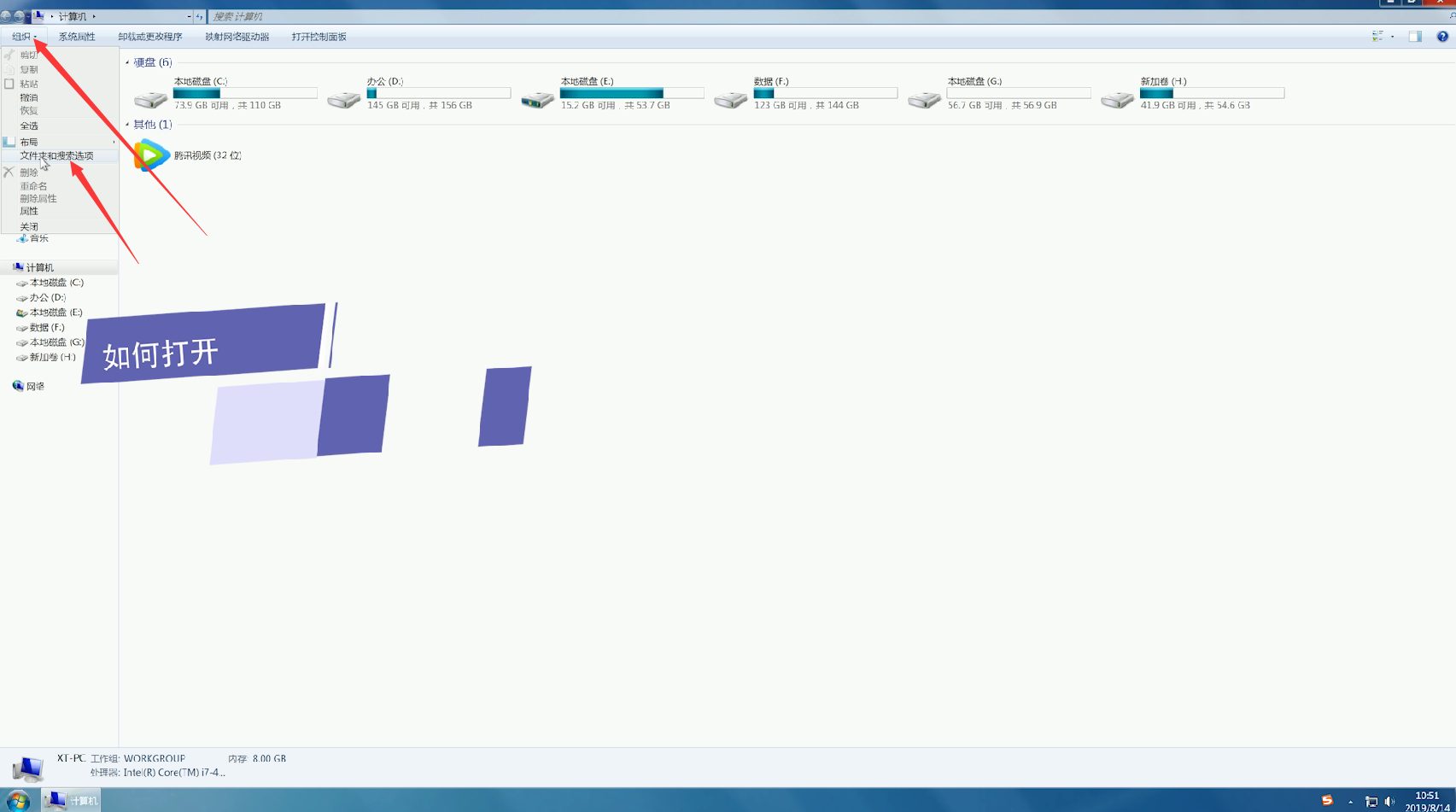Click the help question mark icon
1456x812 pixels.
pyautogui.click(x=1442, y=37)
